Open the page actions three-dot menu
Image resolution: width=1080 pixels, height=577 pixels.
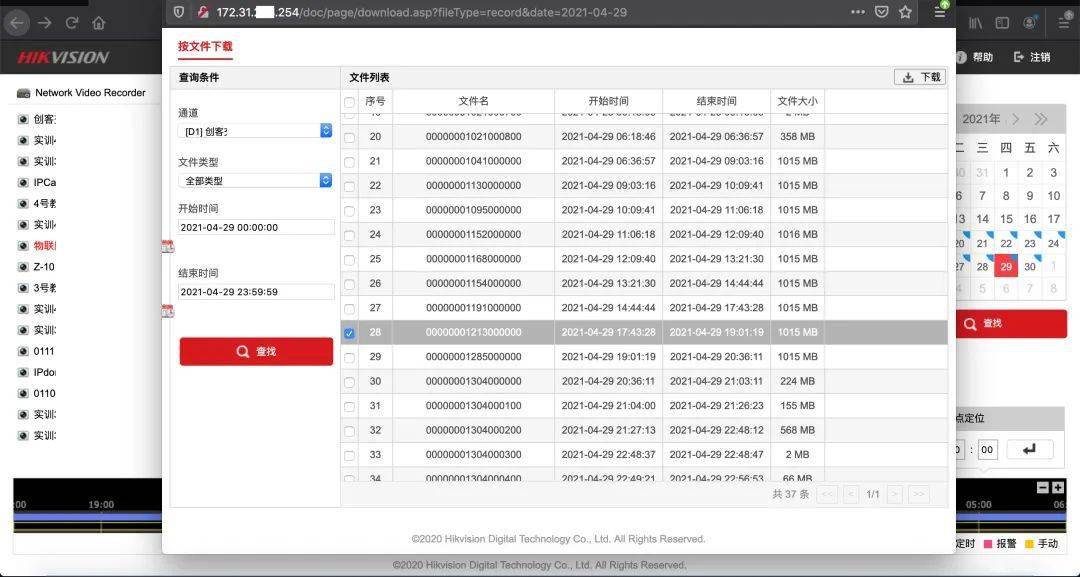pyautogui.click(x=858, y=12)
